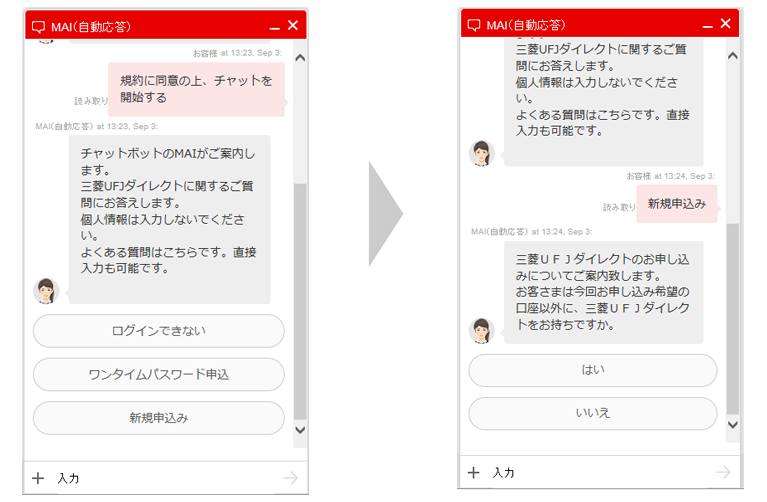
Task: Click scroll down arrow in left chat window
Action: [x=300, y=430]
